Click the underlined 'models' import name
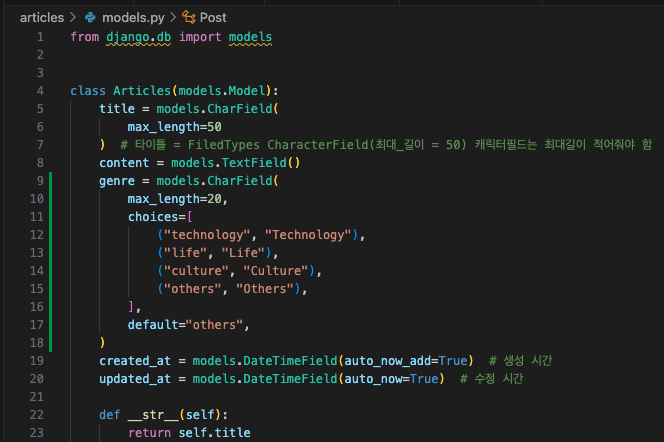 pyautogui.click(x=250, y=37)
